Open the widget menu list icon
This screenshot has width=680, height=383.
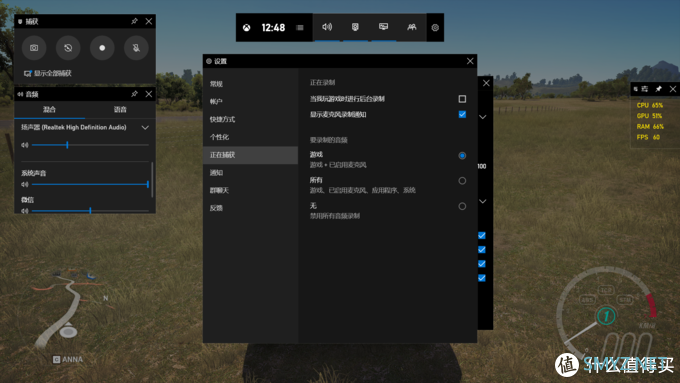pos(300,27)
